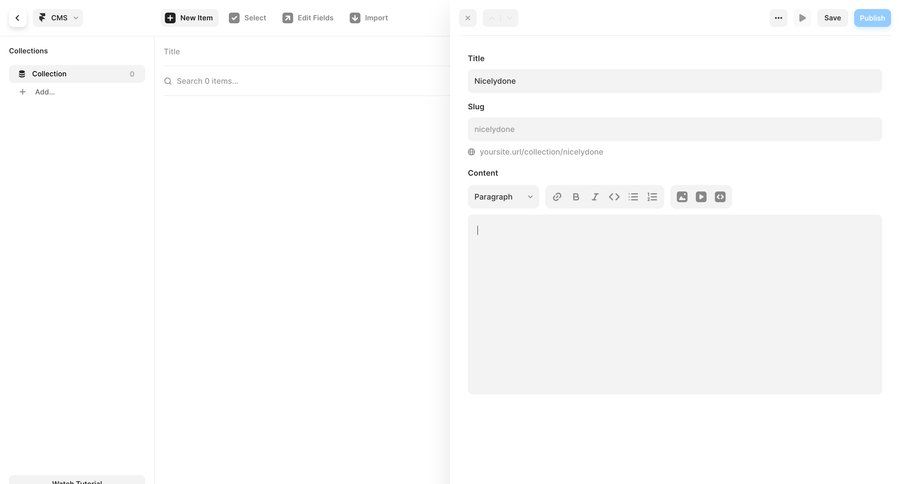Image resolution: width=900 pixels, height=484 pixels.
Task: Open the yoursite.url/collection/nicelydone link
Action: click(x=541, y=152)
